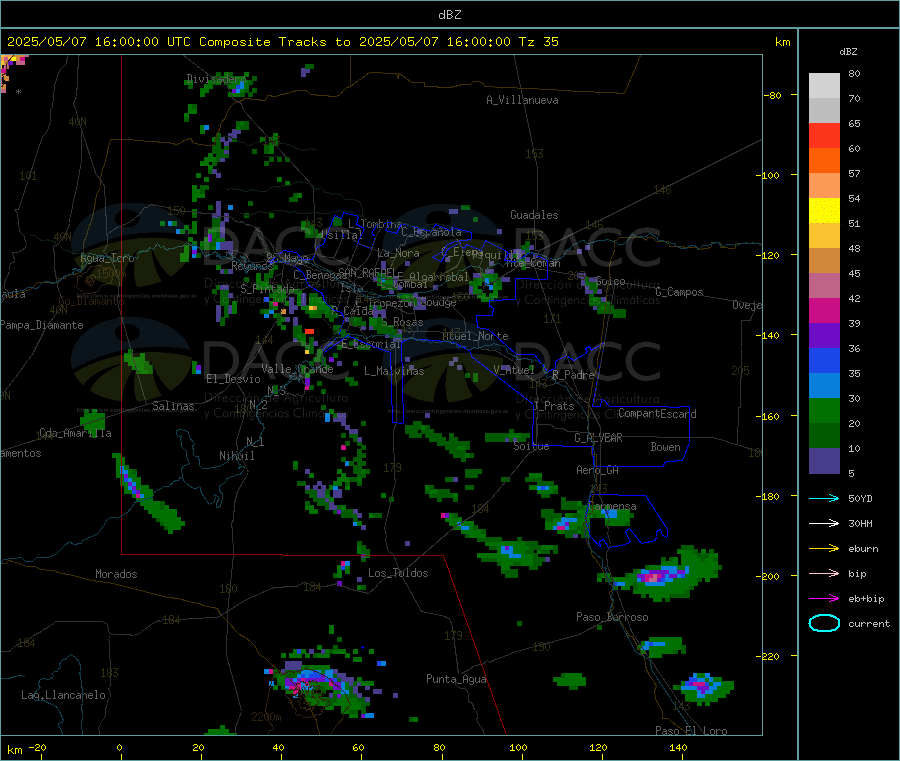This screenshot has height=761, width=900.
Task: Click the yellow eburn arrow icon in the legend
Action: click(824, 549)
